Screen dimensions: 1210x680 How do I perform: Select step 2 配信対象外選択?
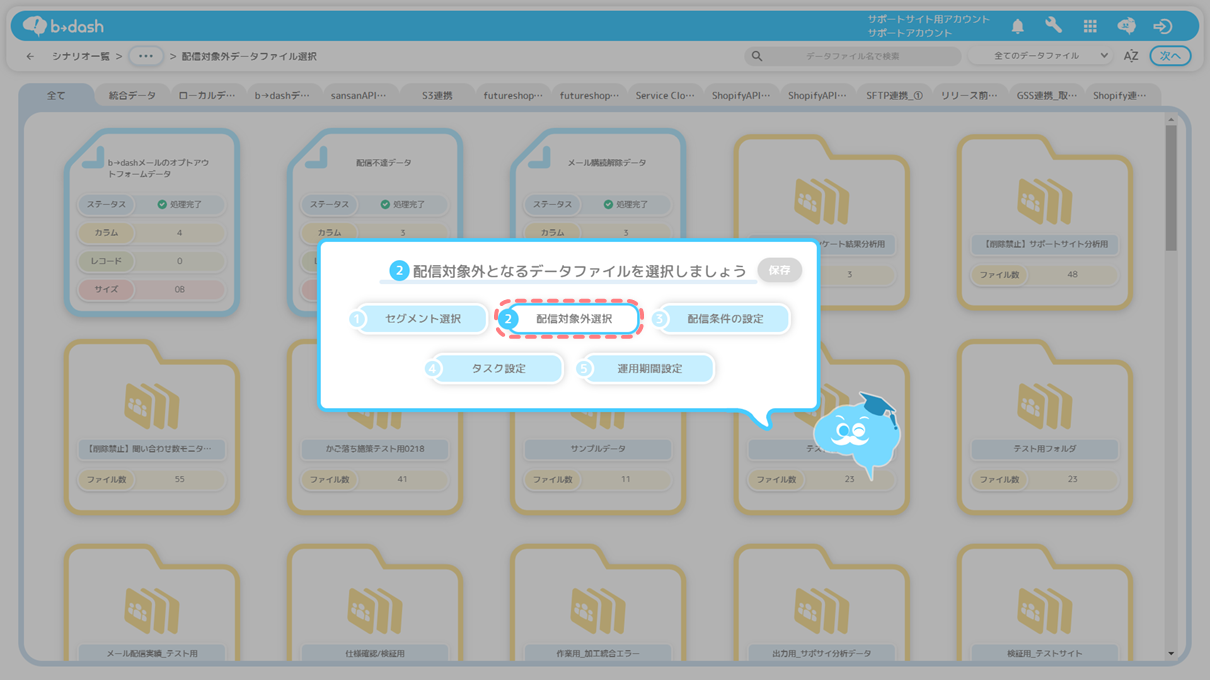[x=570, y=319]
